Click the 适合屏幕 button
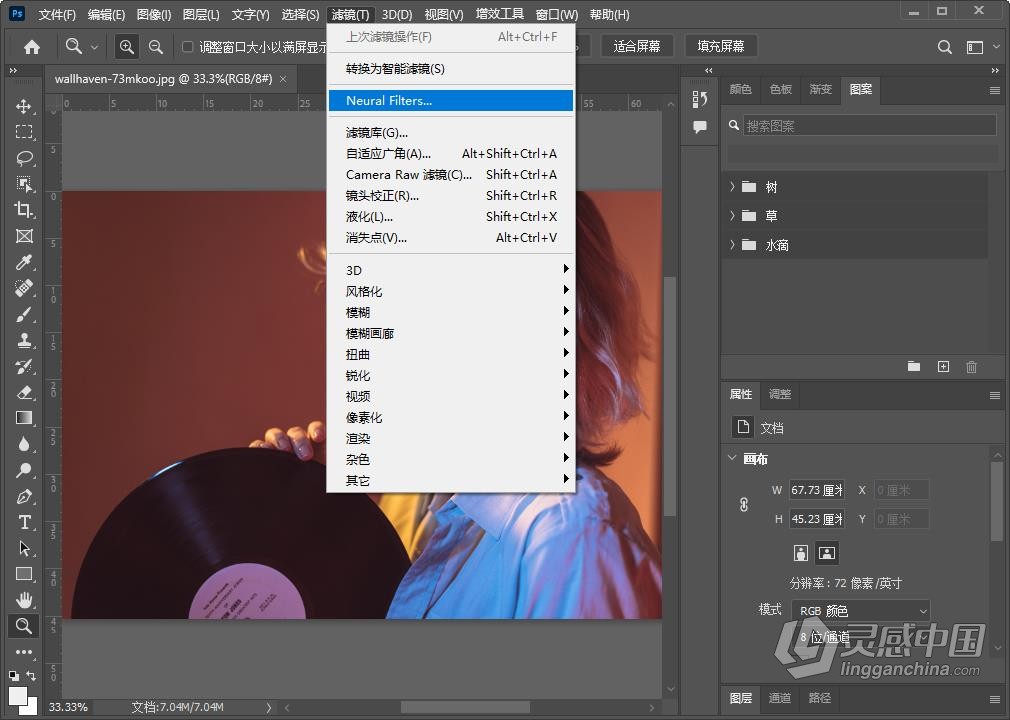 [x=637, y=45]
